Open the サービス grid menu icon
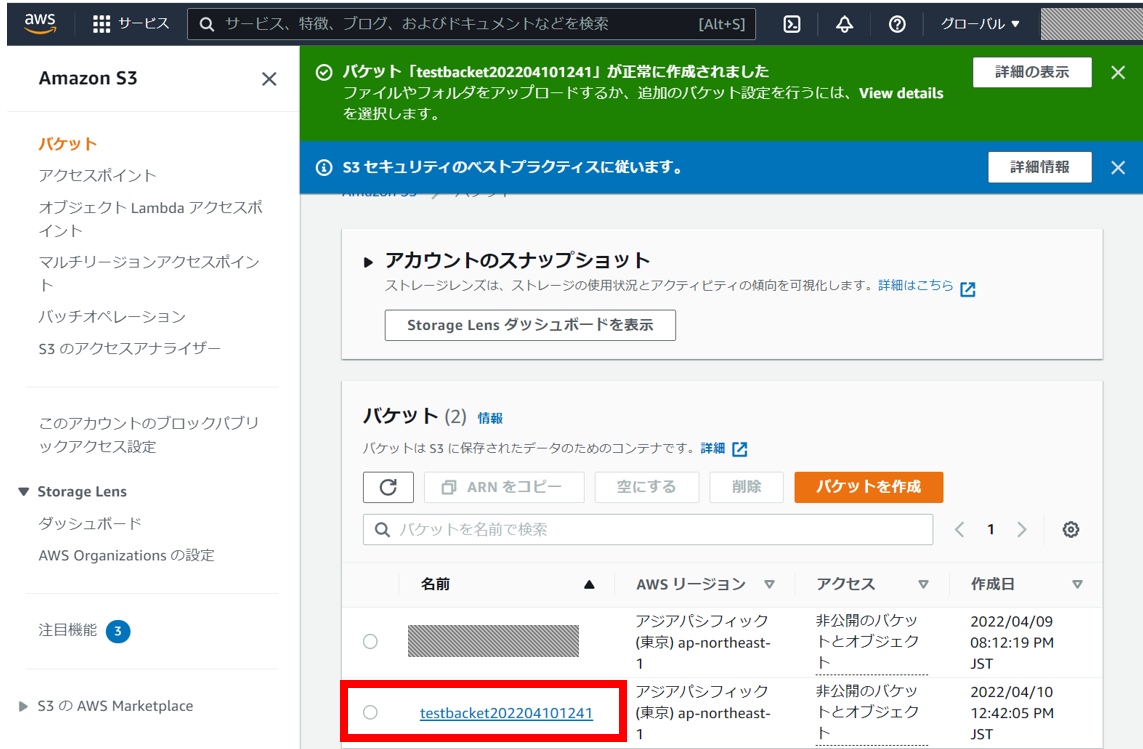 (101, 24)
